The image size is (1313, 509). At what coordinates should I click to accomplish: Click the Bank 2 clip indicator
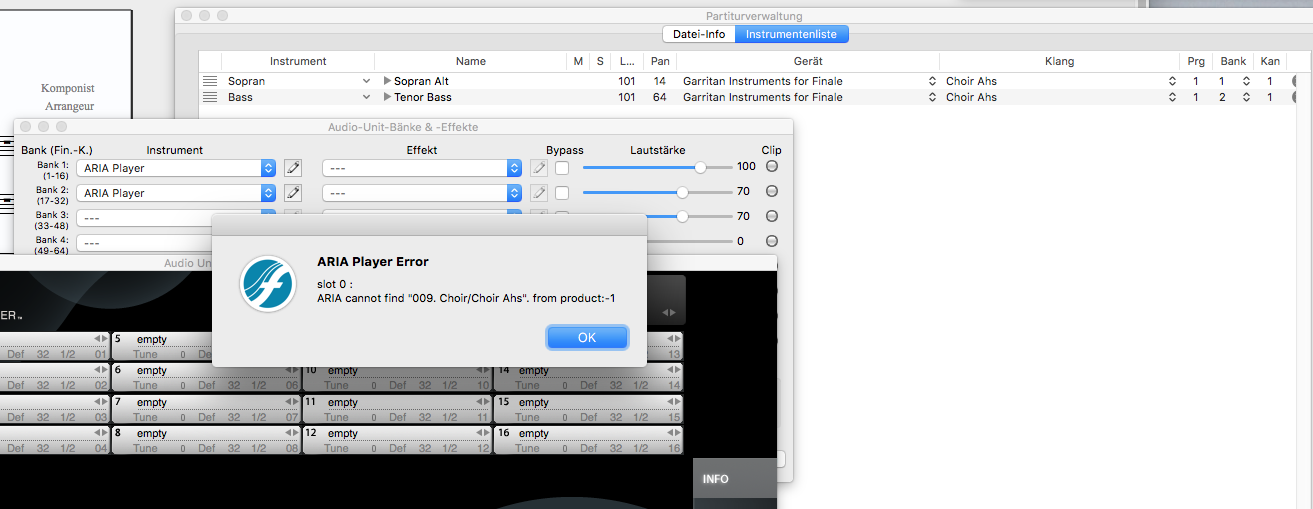click(772, 192)
